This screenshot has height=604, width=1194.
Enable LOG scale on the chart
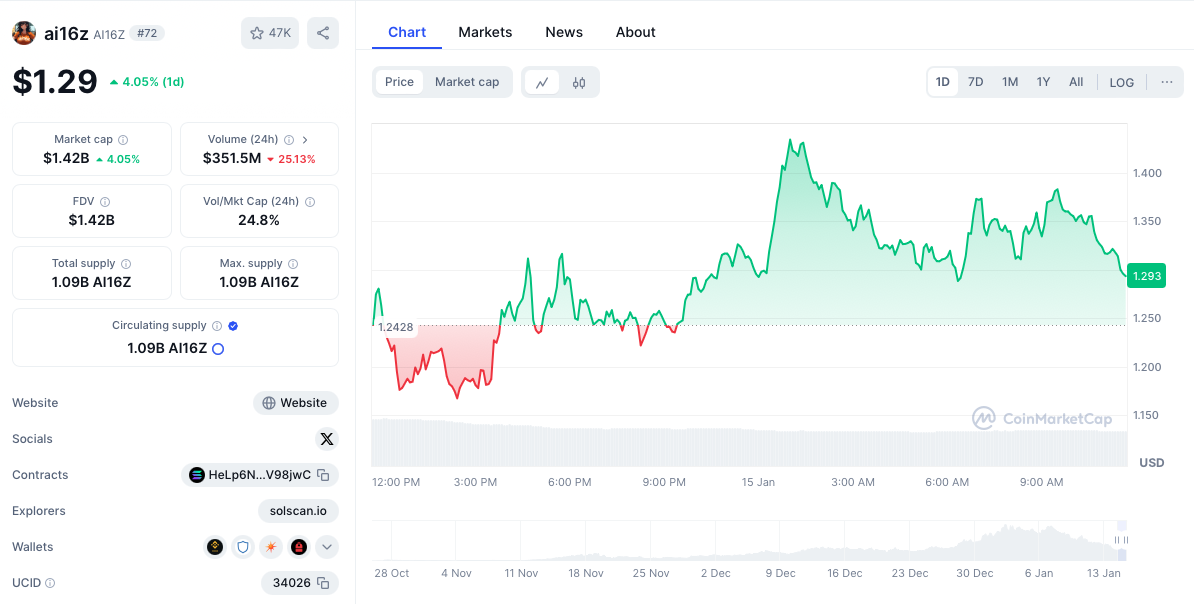click(x=1121, y=82)
